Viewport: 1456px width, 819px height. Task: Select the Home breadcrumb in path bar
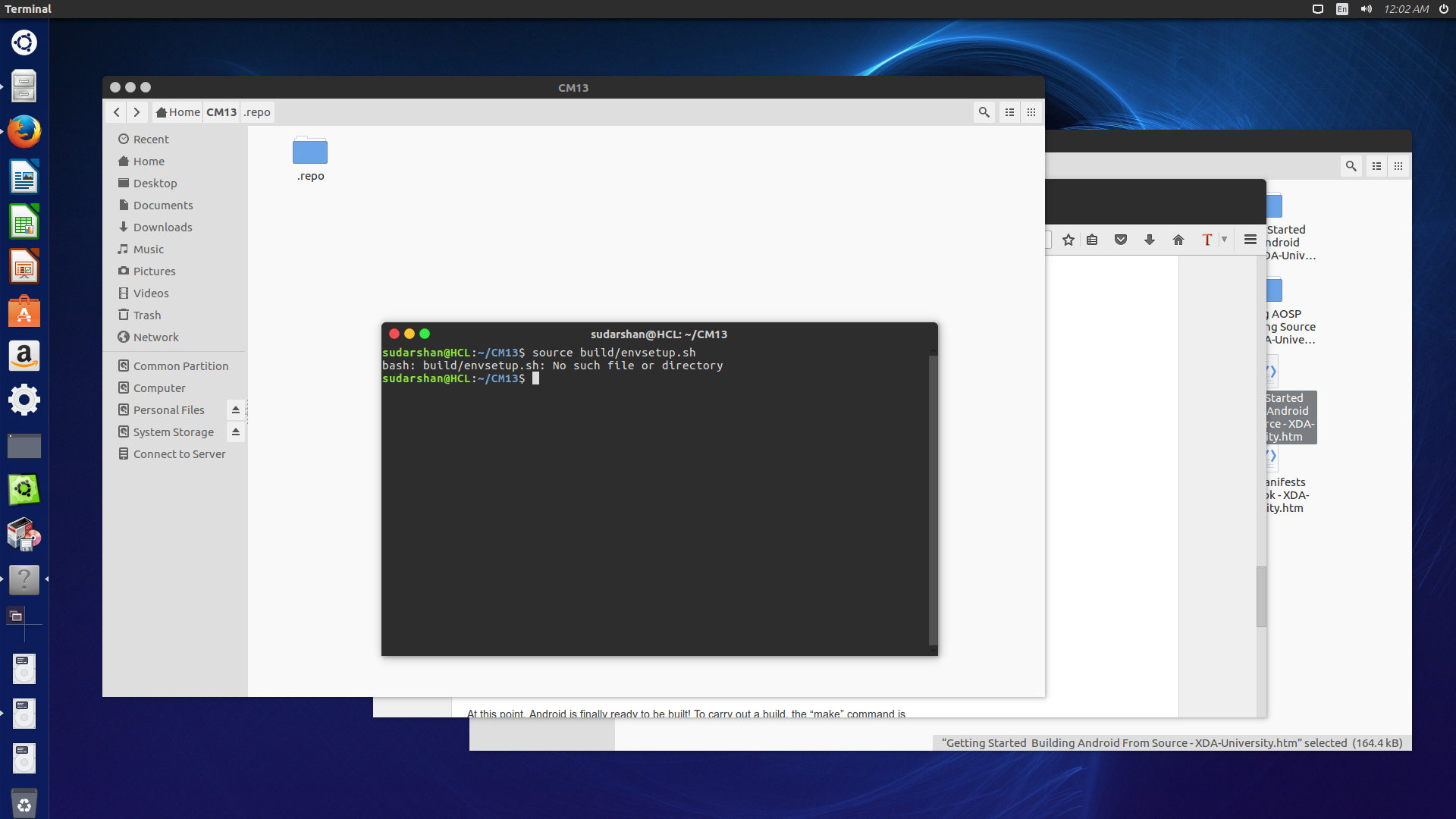tap(178, 112)
